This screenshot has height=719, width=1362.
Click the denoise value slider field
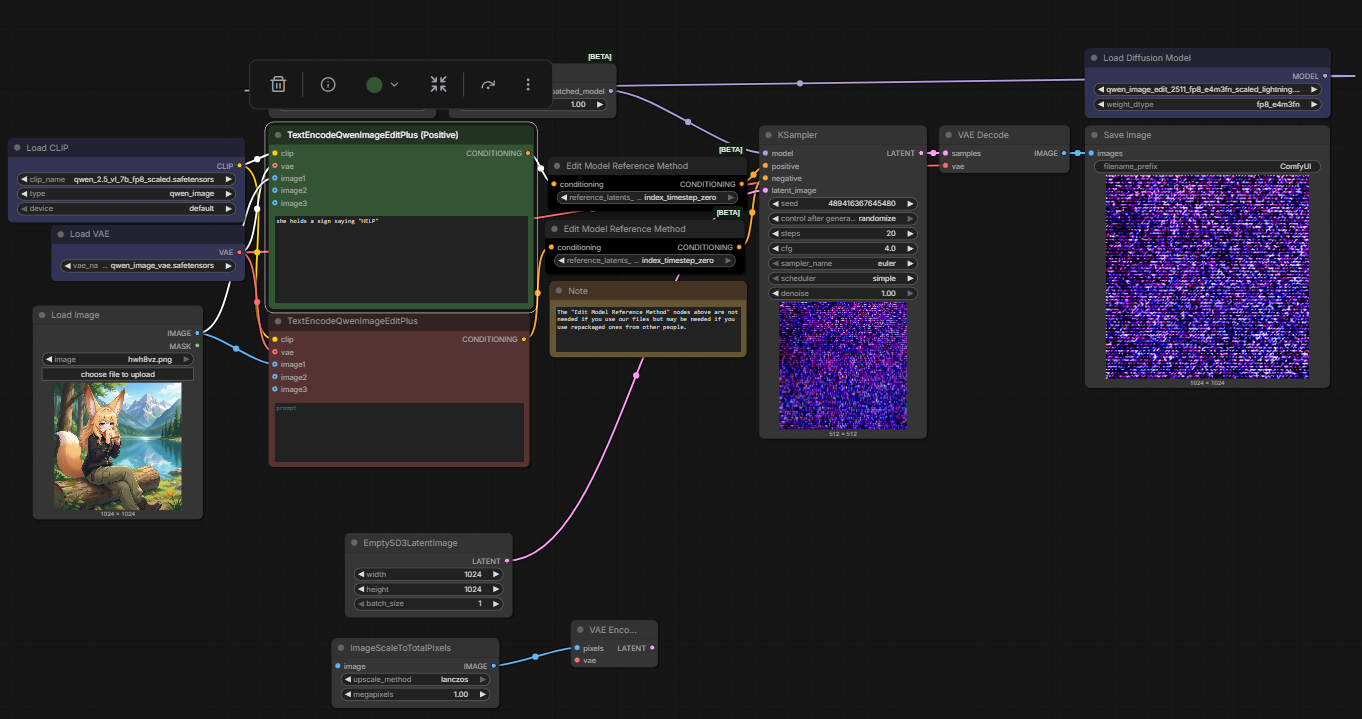point(842,293)
